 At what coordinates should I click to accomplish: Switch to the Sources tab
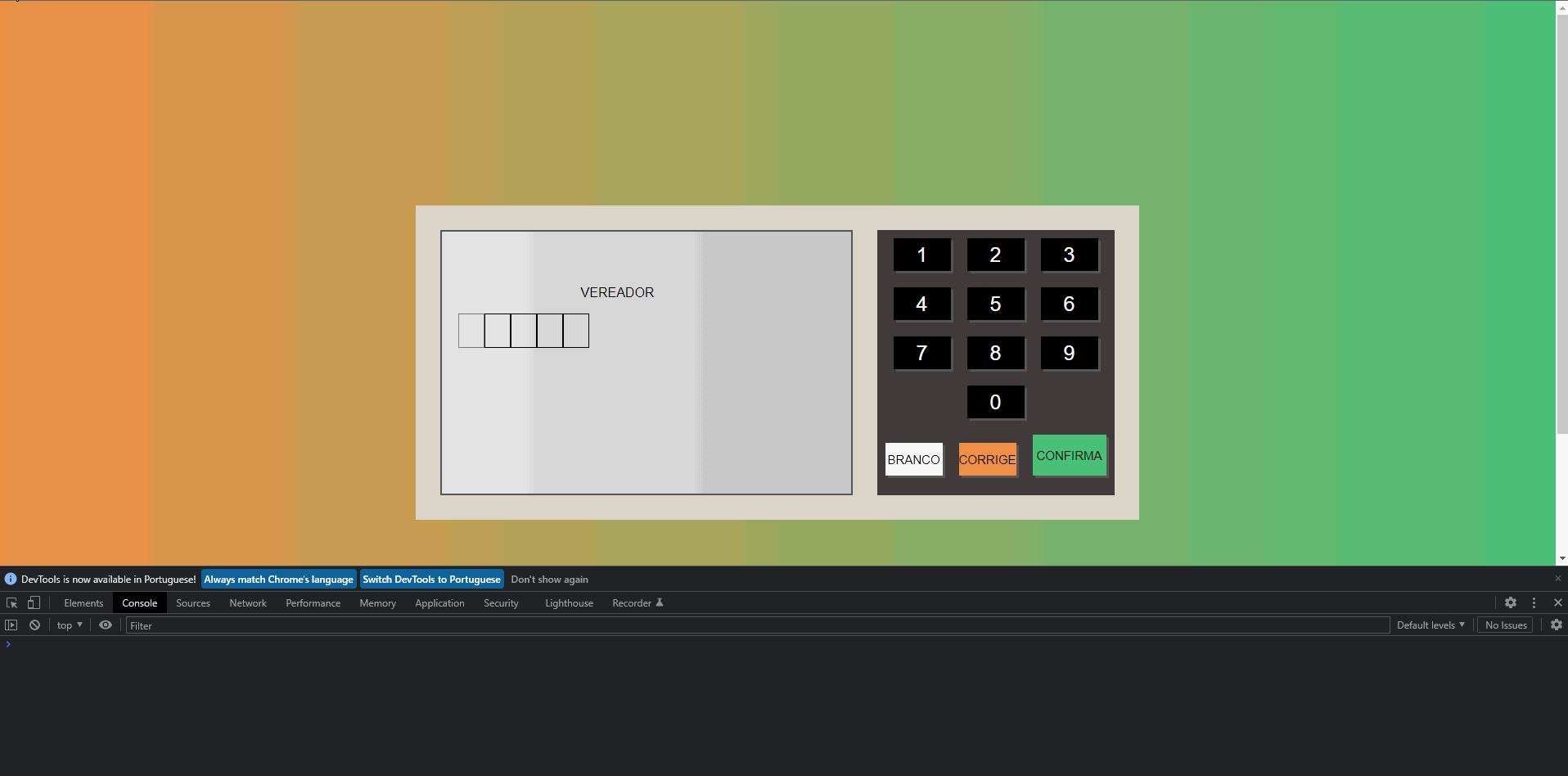[x=192, y=602]
